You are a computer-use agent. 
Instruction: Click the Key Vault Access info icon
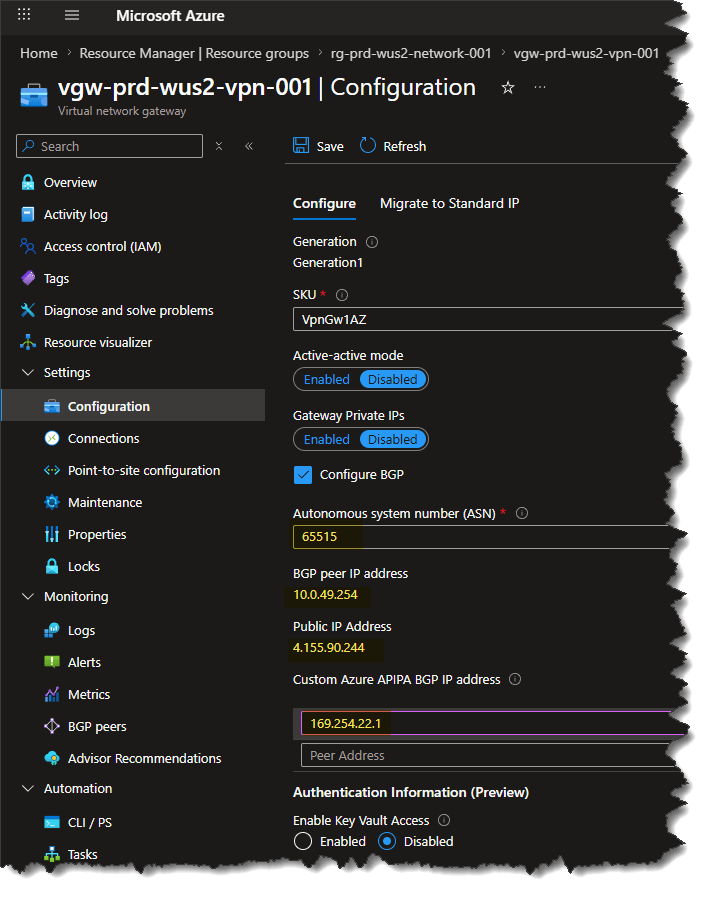click(444, 820)
